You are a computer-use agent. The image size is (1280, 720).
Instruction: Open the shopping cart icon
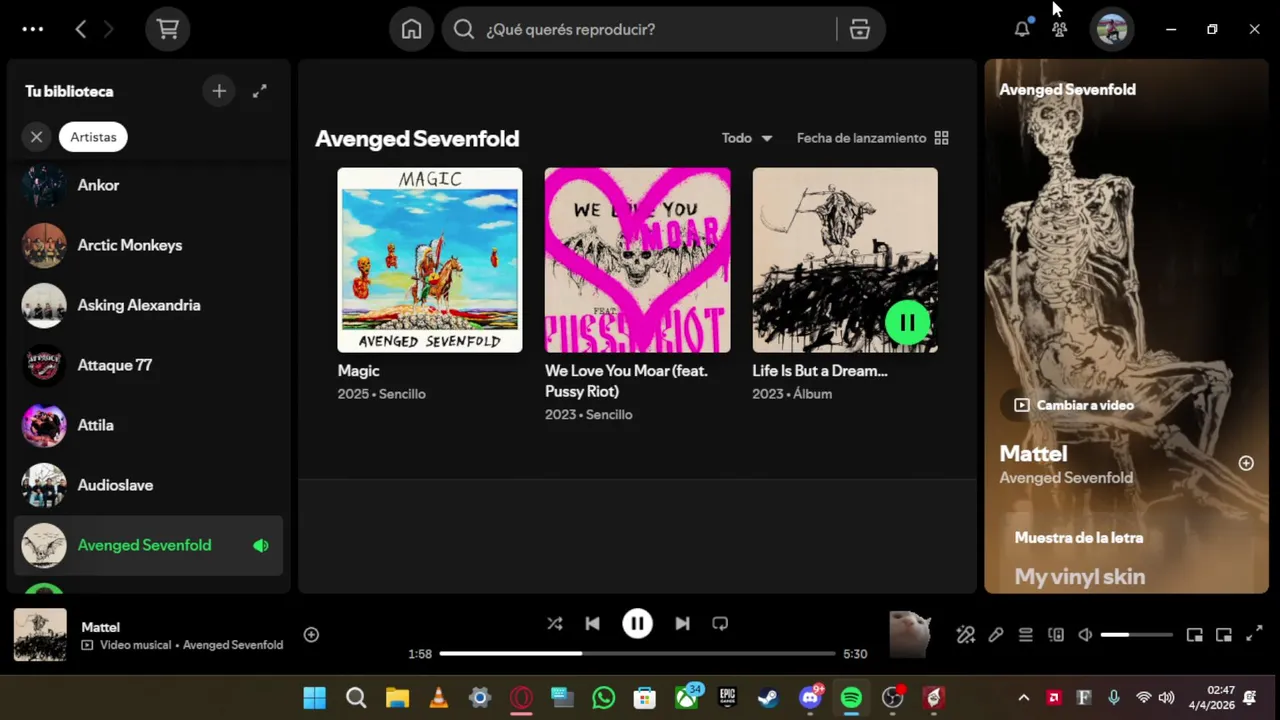coord(168,29)
